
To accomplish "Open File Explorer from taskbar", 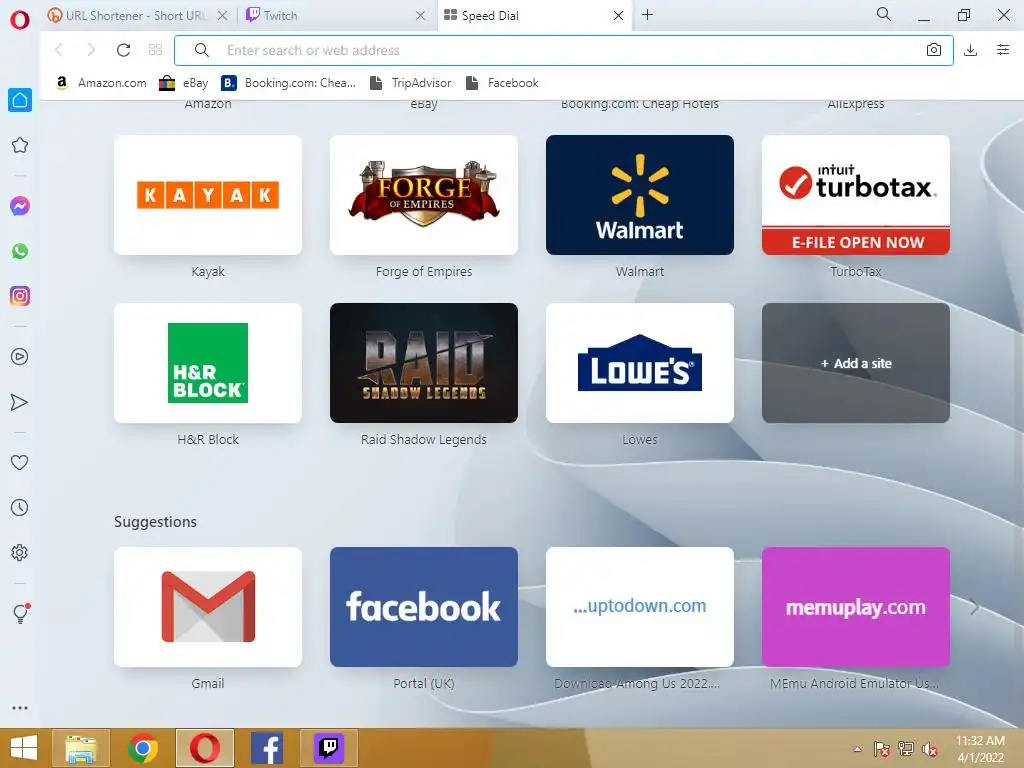I will coord(81,748).
